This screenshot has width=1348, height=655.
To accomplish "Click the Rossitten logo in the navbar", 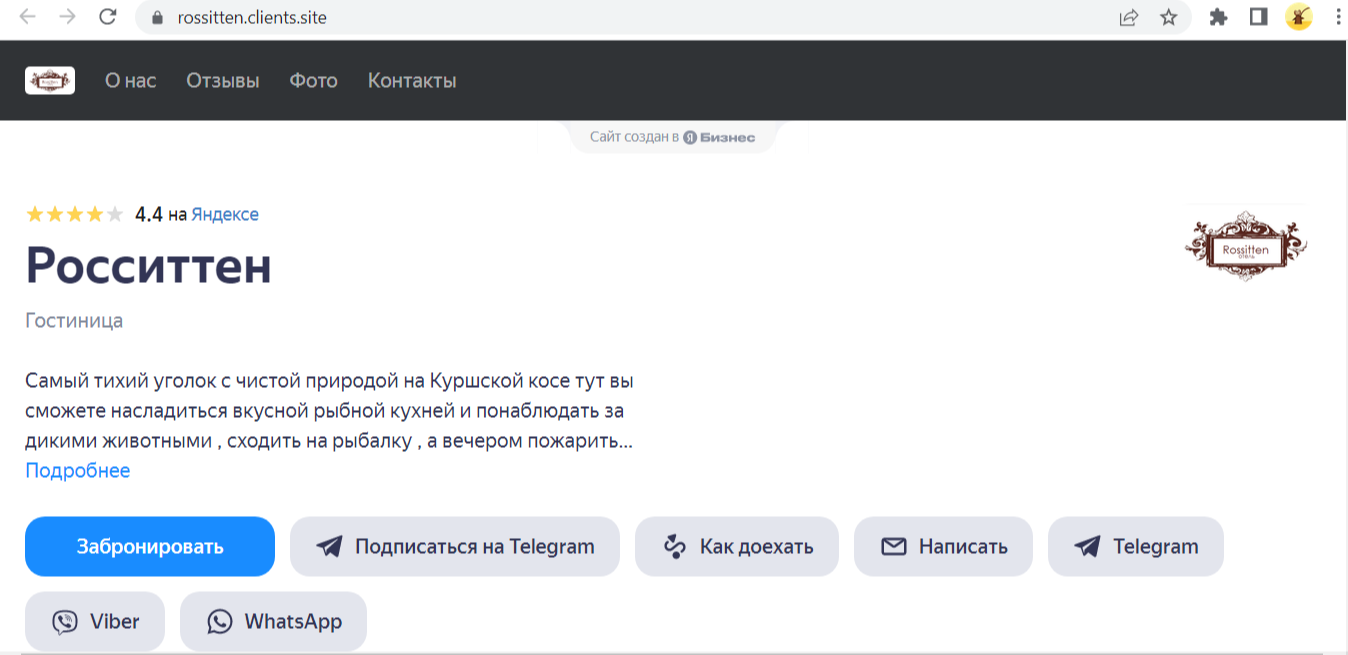I will [x=50, y=80].
